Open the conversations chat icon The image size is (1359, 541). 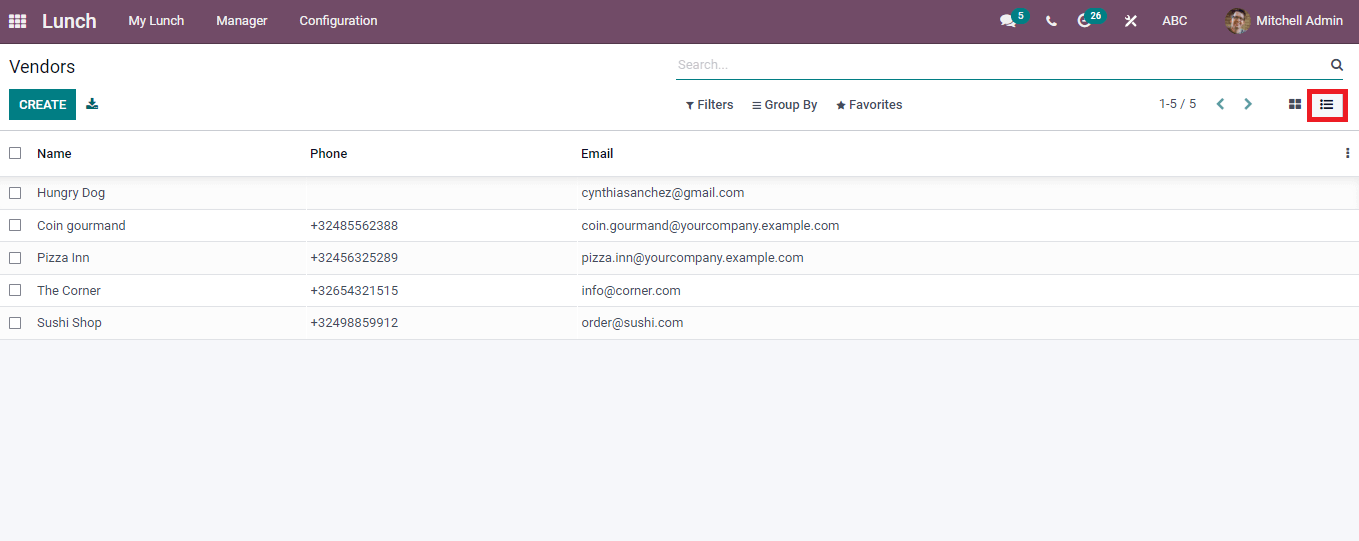tap(1008, 21)
